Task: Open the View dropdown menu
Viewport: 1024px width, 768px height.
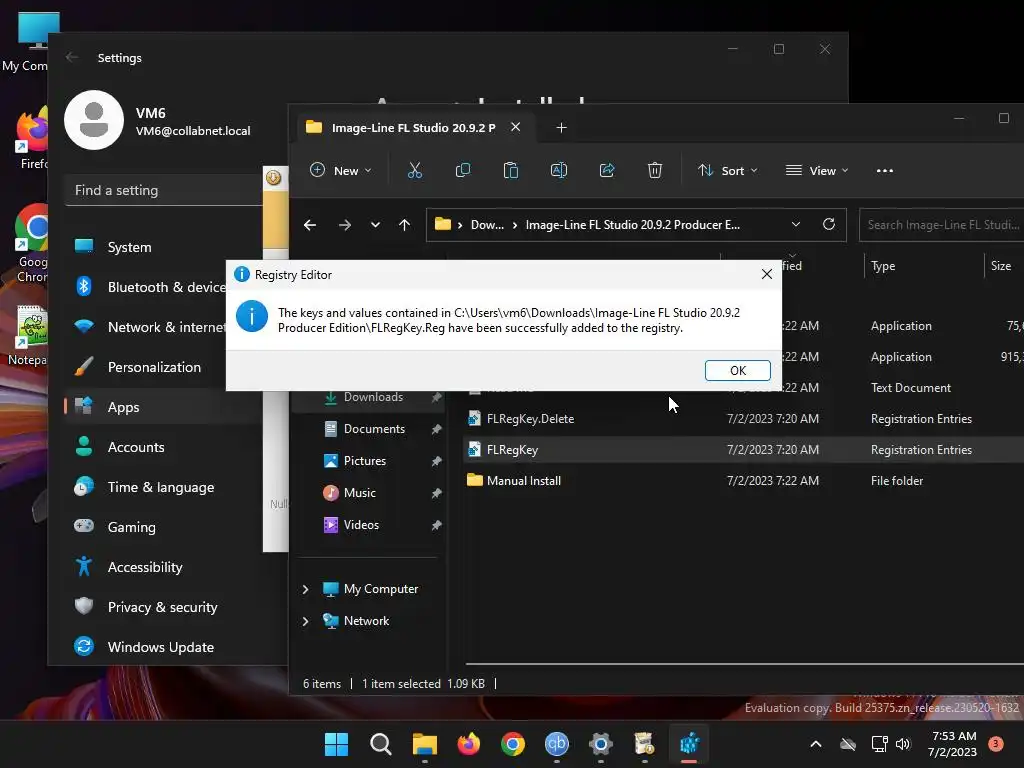Action: [817, 170]
